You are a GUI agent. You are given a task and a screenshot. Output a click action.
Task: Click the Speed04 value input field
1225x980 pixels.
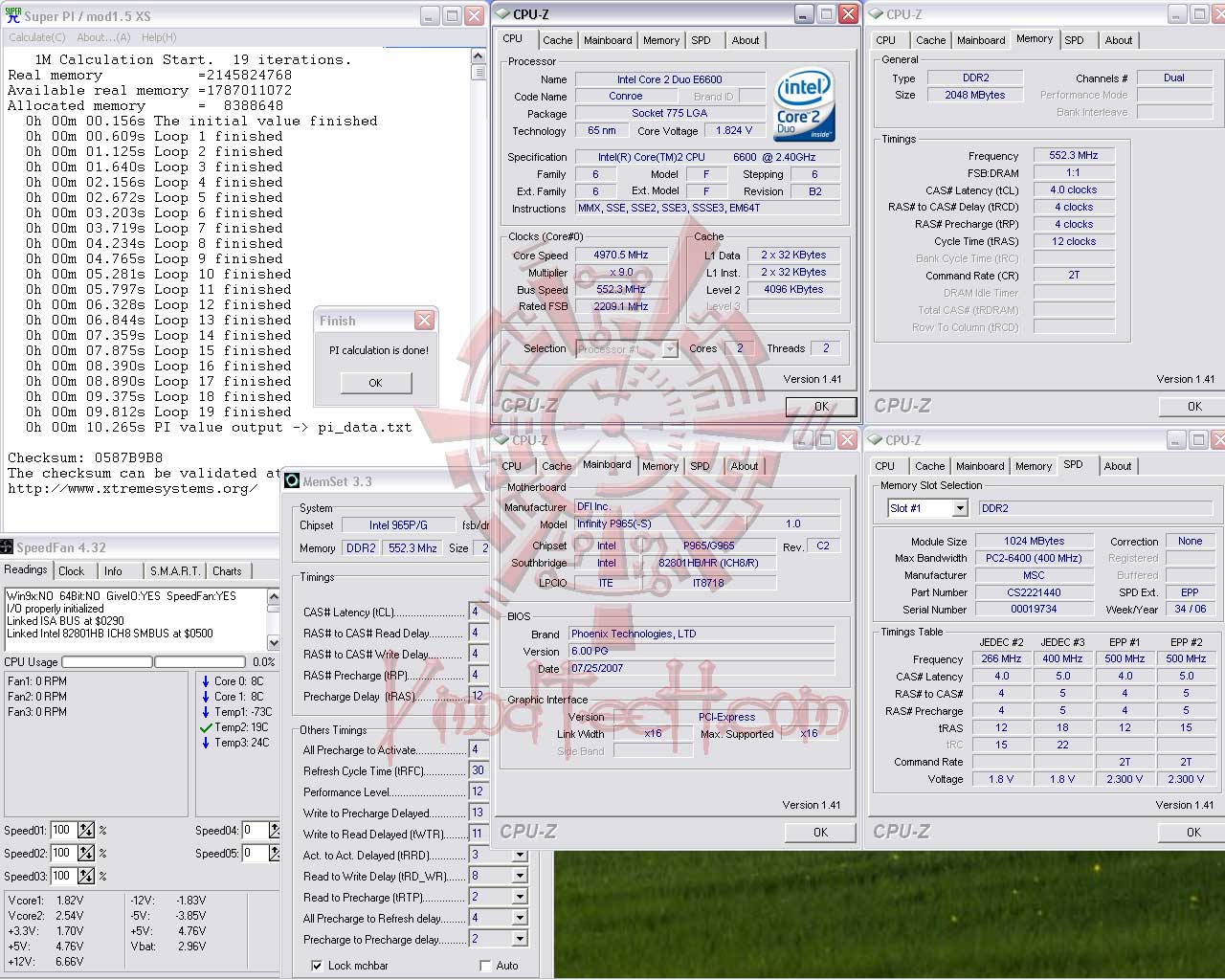[255, 831]
